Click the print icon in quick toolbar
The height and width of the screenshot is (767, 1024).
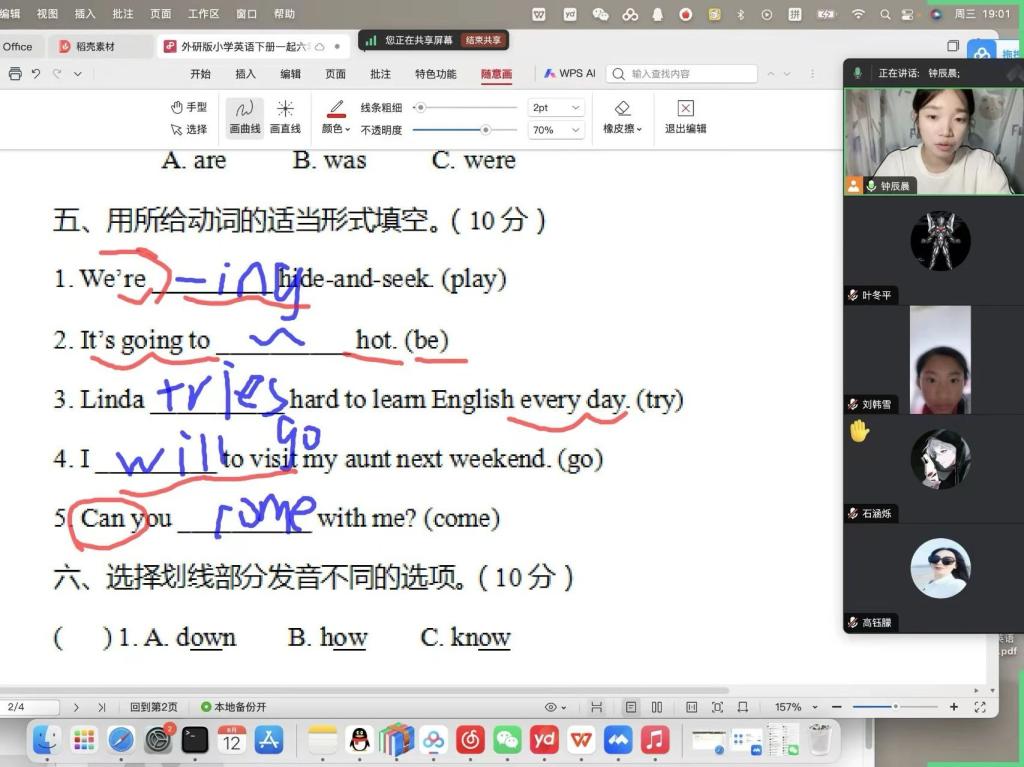click(x=15, y=74)
